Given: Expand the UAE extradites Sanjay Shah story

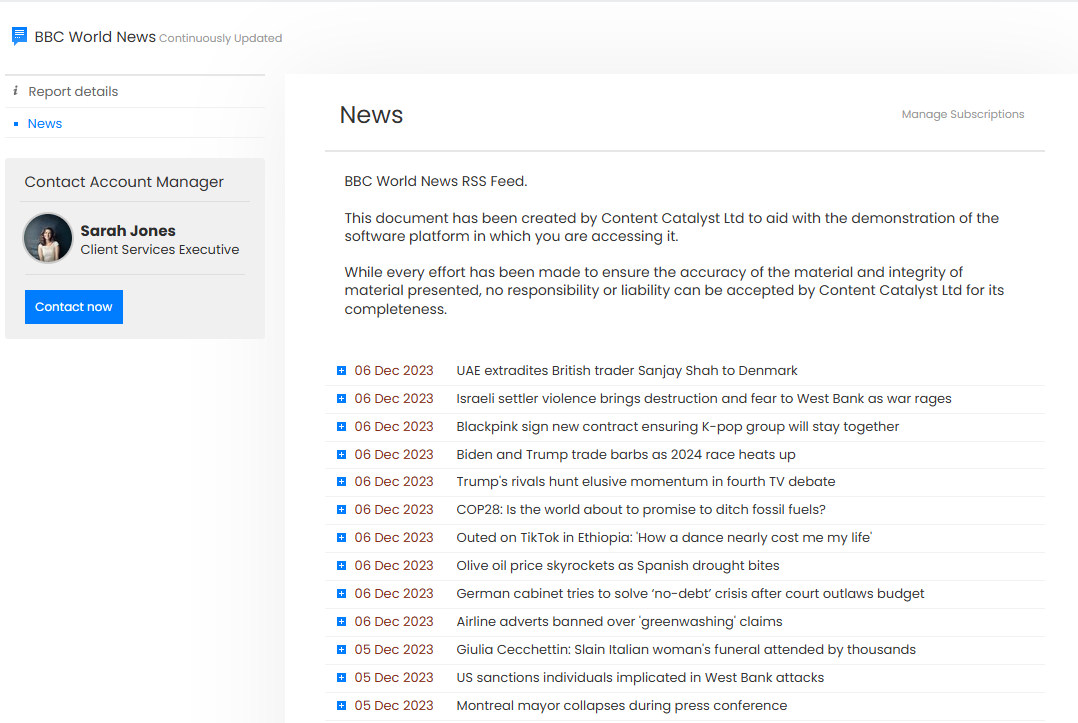Looking at the screenshot, I should click(x=341, y=371).
